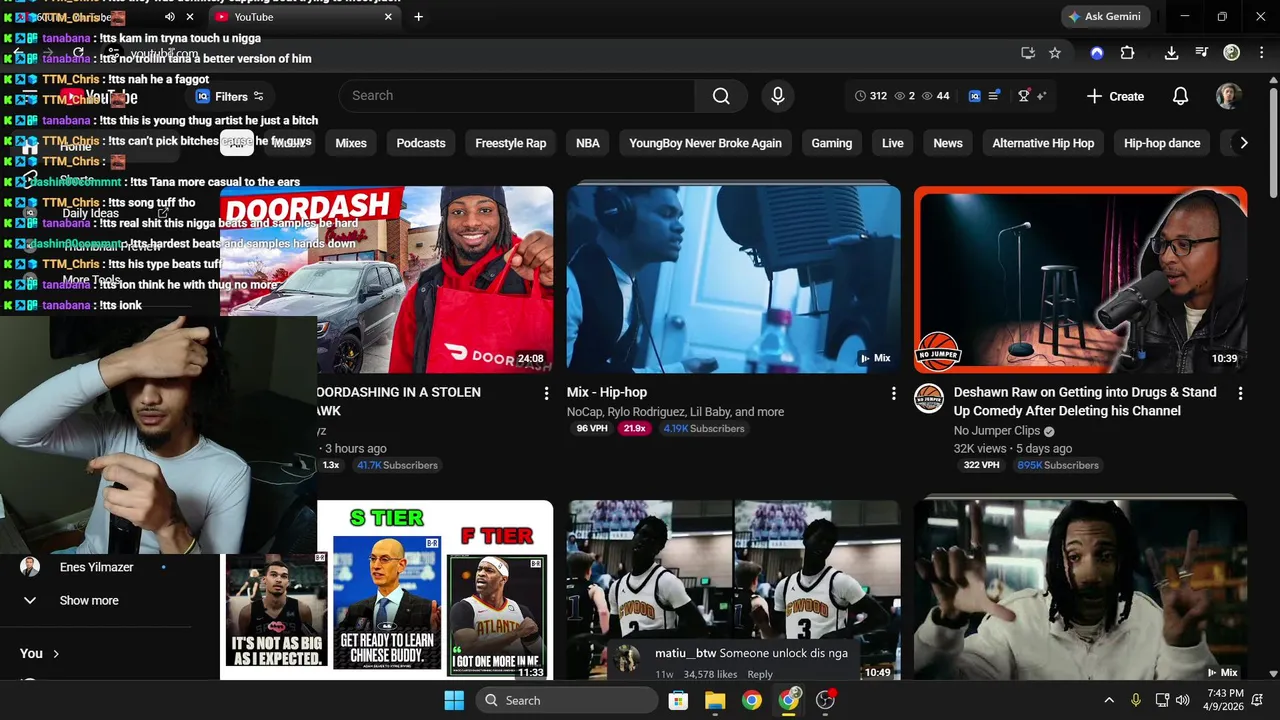Select the Hip-hop dance chip

tap(1162, 143)
